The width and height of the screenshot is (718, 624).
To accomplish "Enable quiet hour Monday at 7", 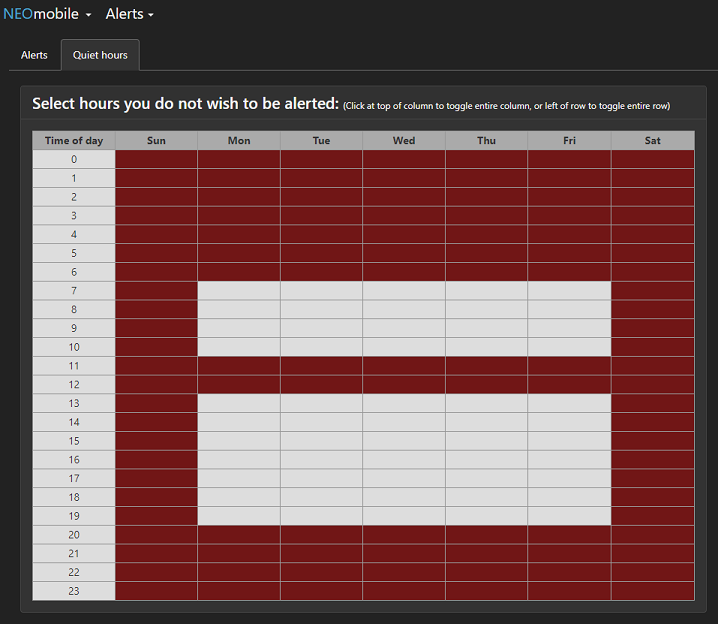I will click(239, 291).
